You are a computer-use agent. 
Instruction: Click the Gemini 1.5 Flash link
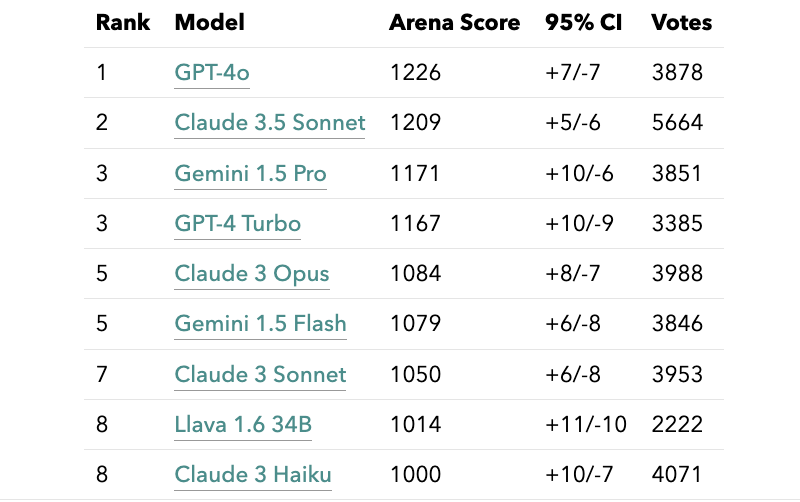(260, 323)
